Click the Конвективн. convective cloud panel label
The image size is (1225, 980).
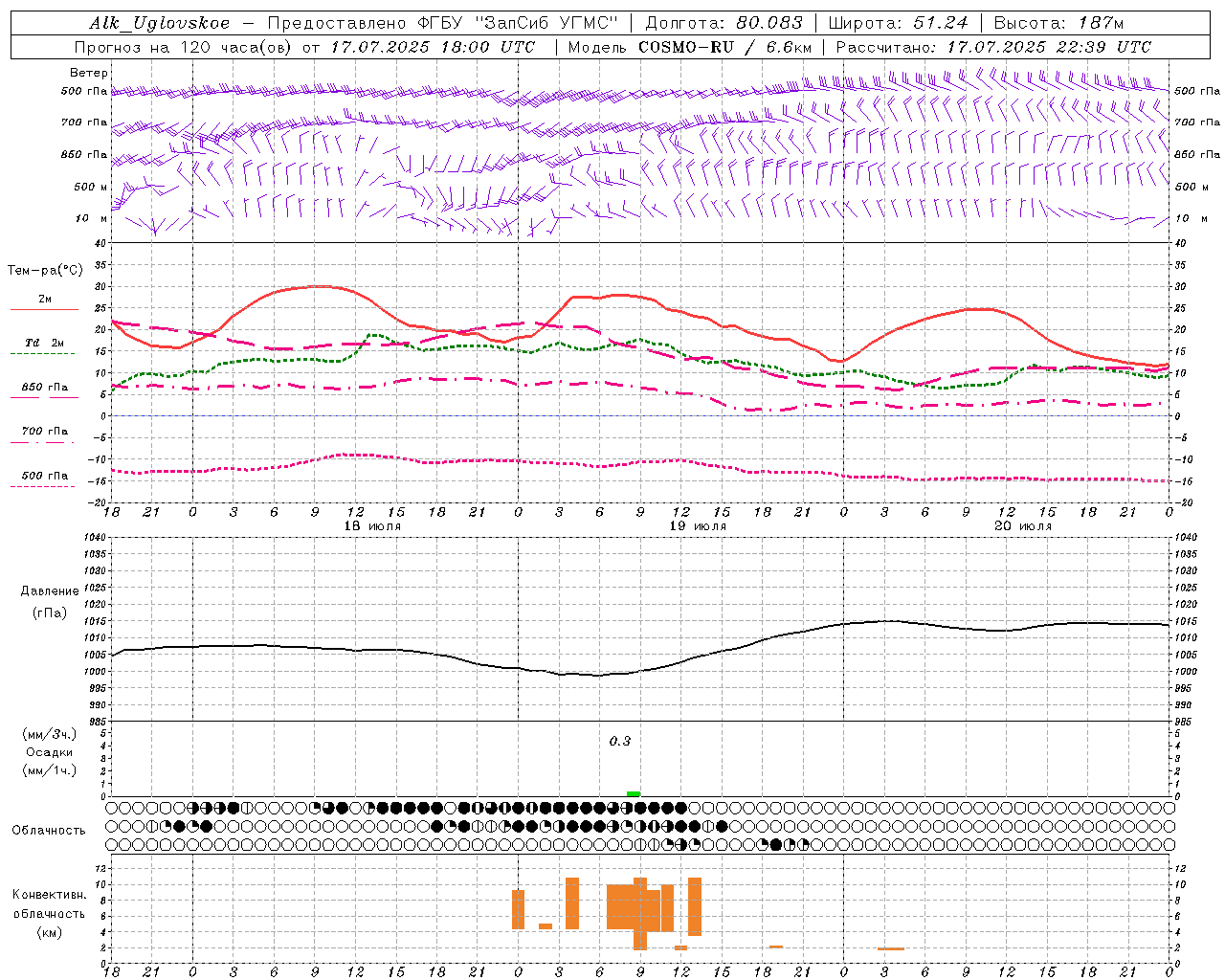coord(49,895)
